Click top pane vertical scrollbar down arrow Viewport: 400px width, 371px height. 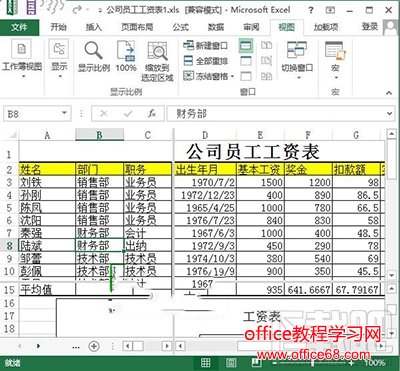click(x=392, y=275)
